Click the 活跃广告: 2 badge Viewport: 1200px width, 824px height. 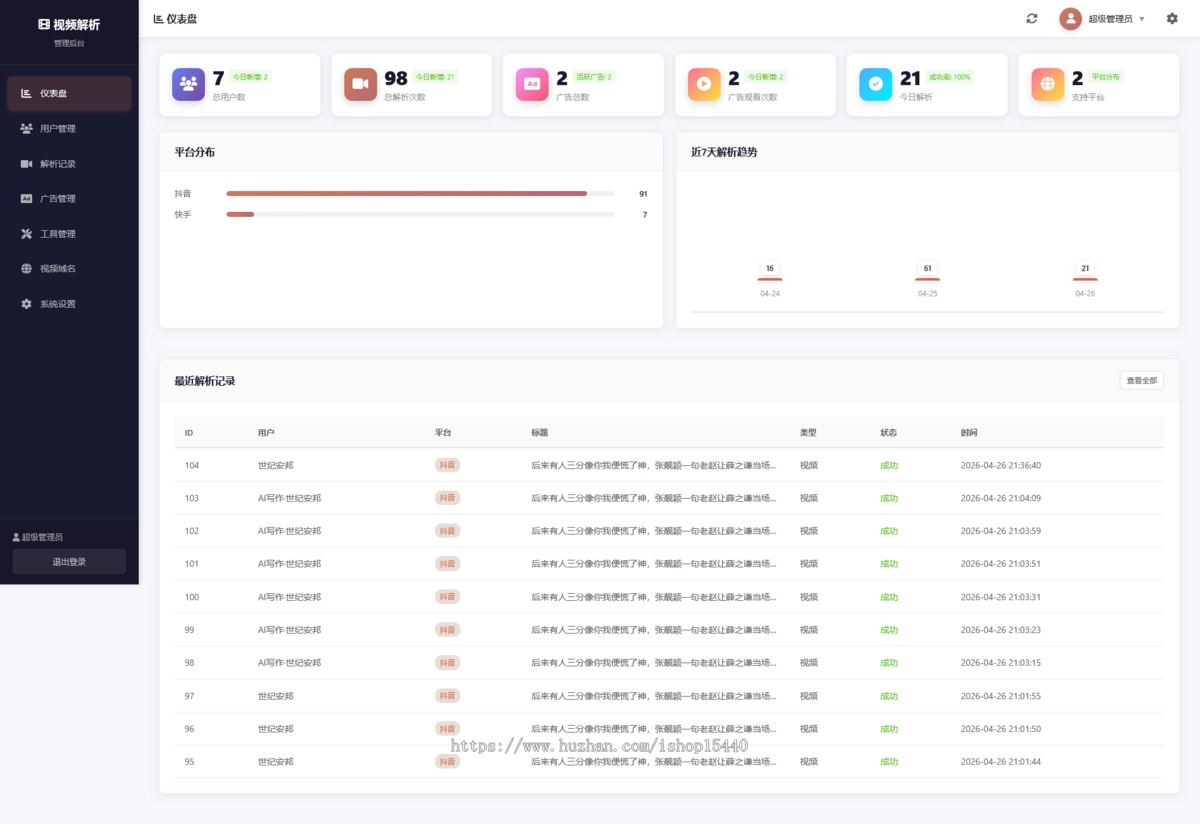[x=594, y=77]
